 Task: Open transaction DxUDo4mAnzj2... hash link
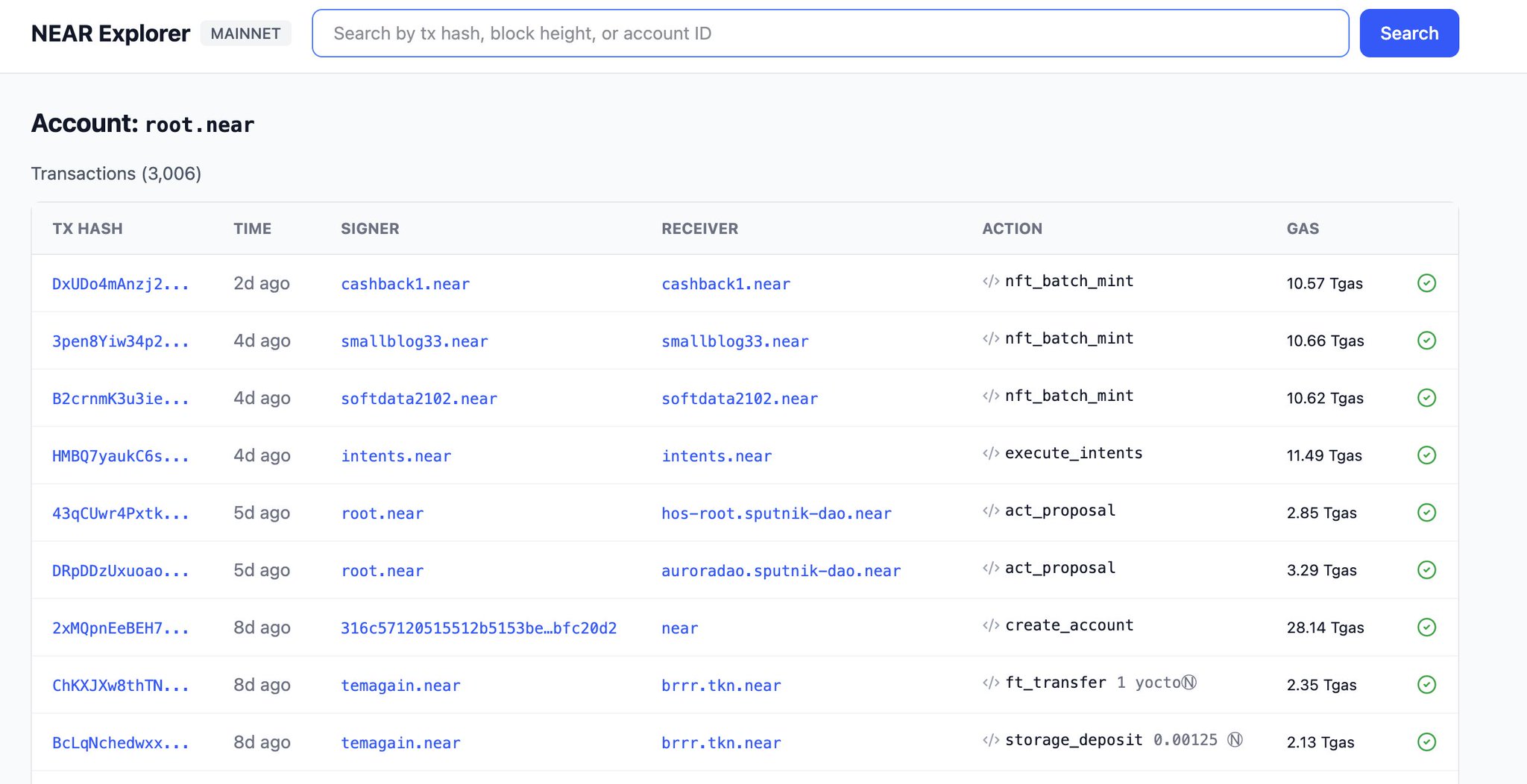pyautogui.click(x=120, y=284)
